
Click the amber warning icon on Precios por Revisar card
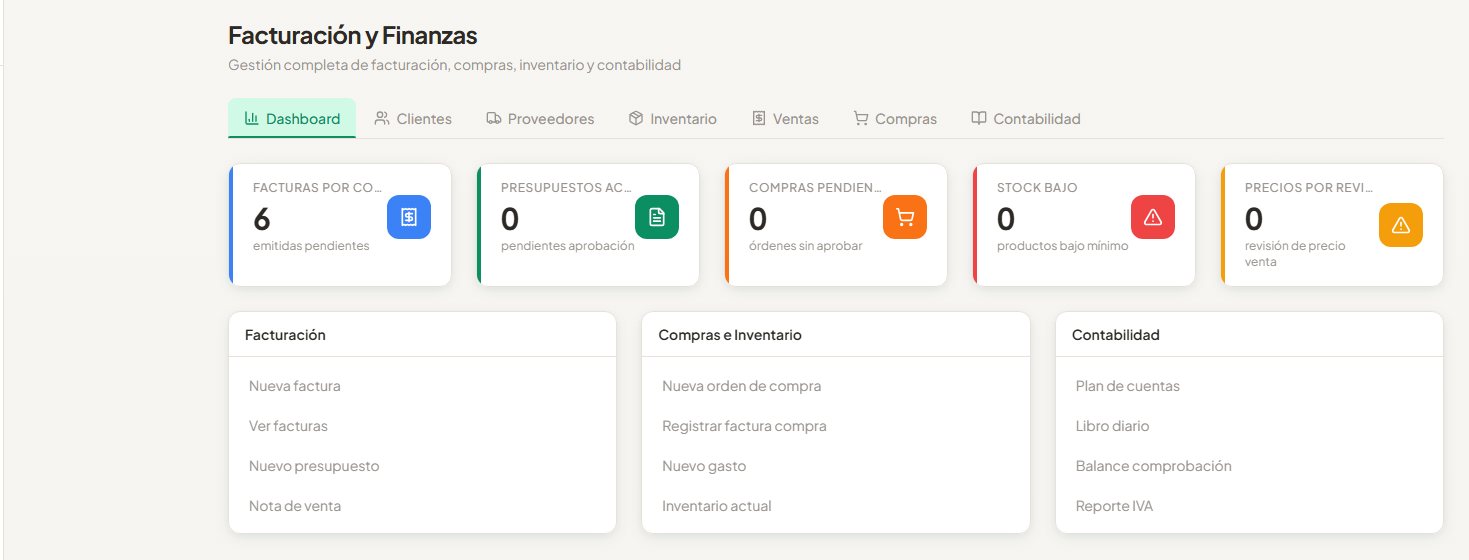coord(1401,225)
